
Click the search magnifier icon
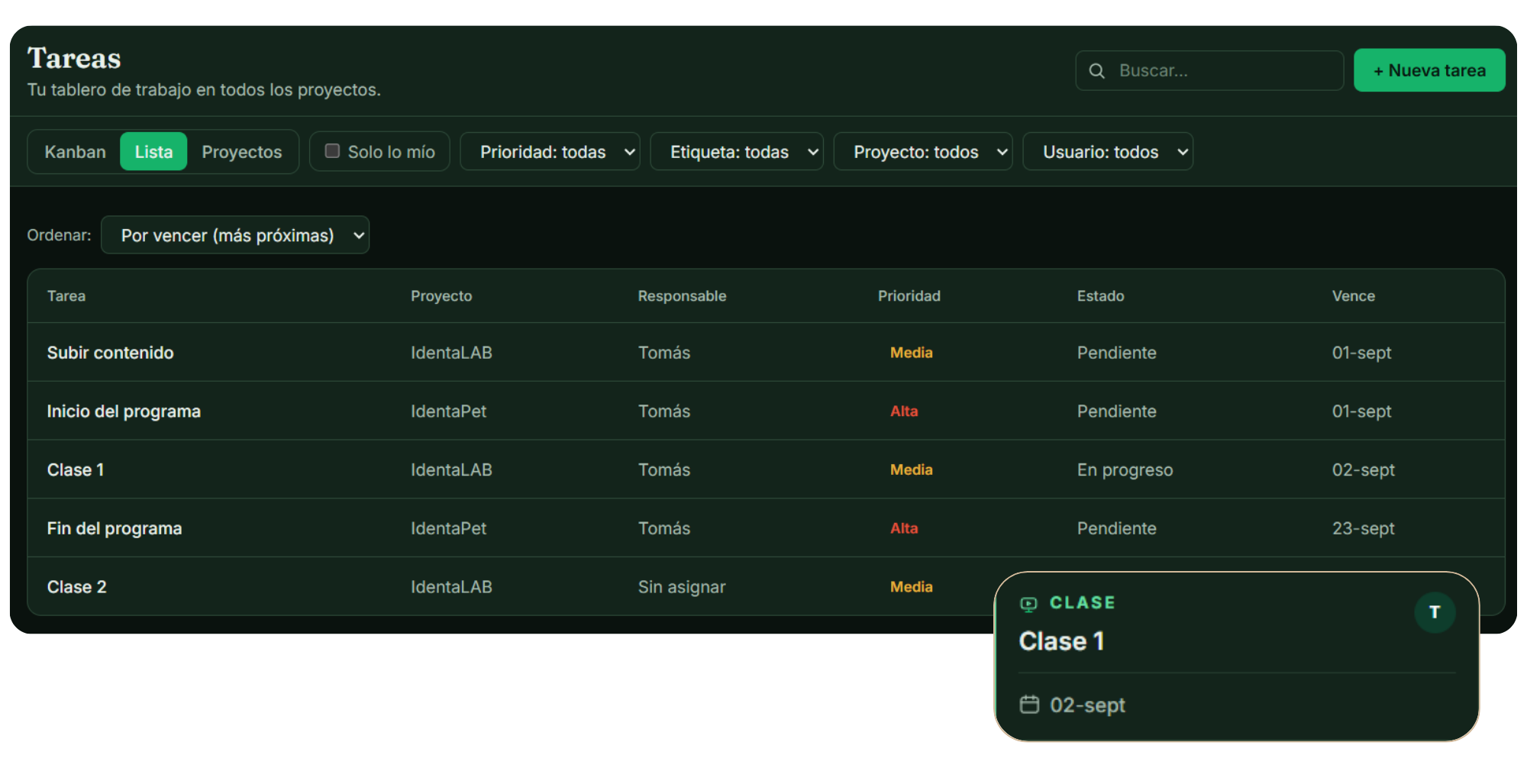tap(1096, 71)
